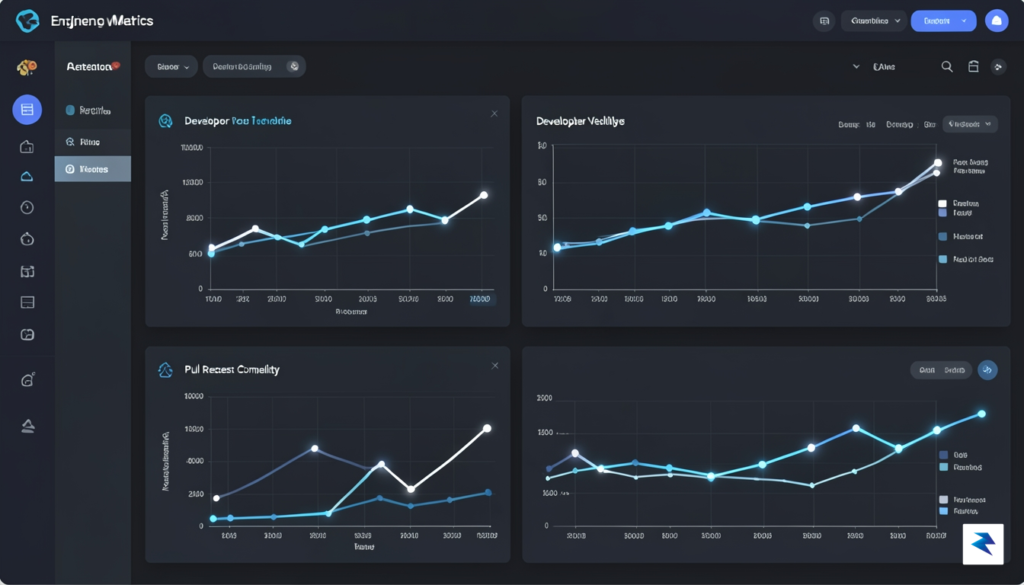Click the "Pul Recest Comelity" panel title
The width and height of the screenshot is (1024, 585).
click(x=232, y=370)
